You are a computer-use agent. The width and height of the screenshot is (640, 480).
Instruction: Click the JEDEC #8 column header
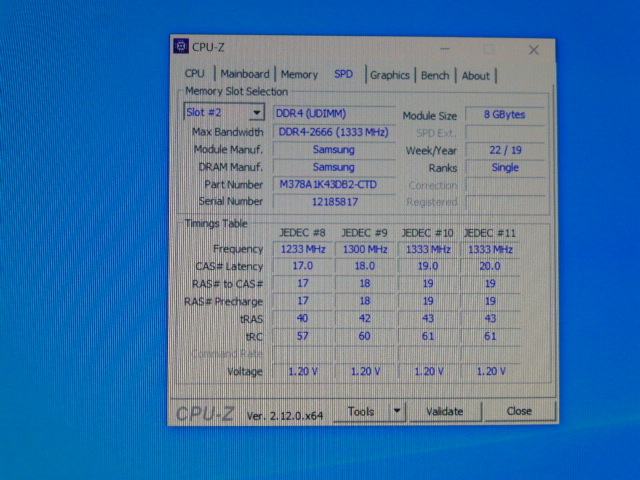tap(302, 233)
